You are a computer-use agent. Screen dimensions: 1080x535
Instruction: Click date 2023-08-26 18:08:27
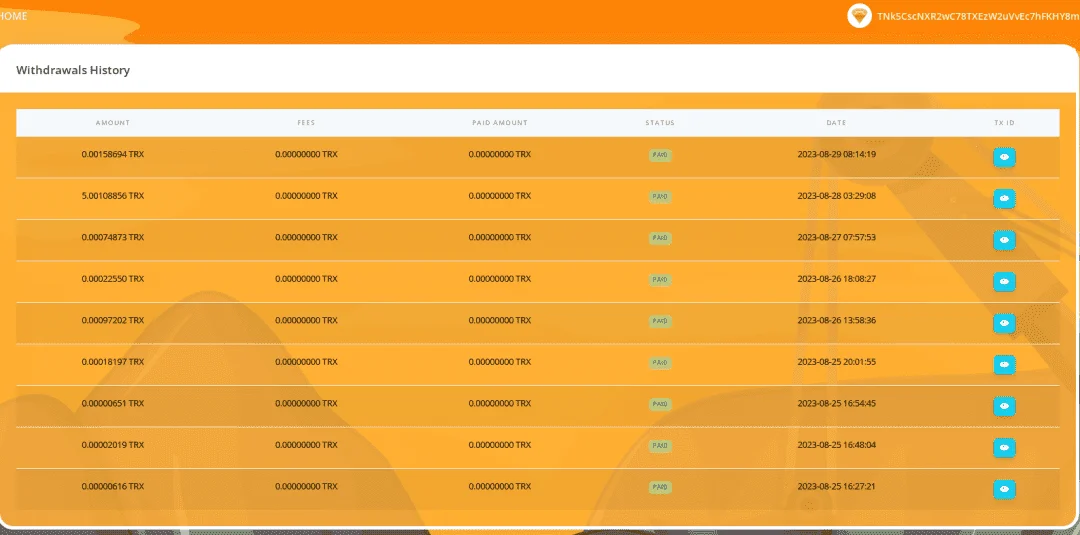pos(836,279)
